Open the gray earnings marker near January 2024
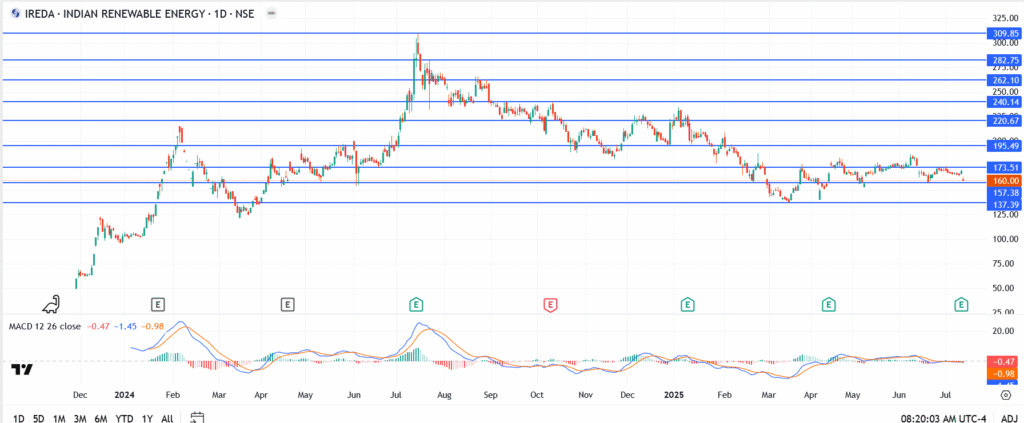This screenshot has width=1024, height=423. pyautogui.click(x=158, y=304)
